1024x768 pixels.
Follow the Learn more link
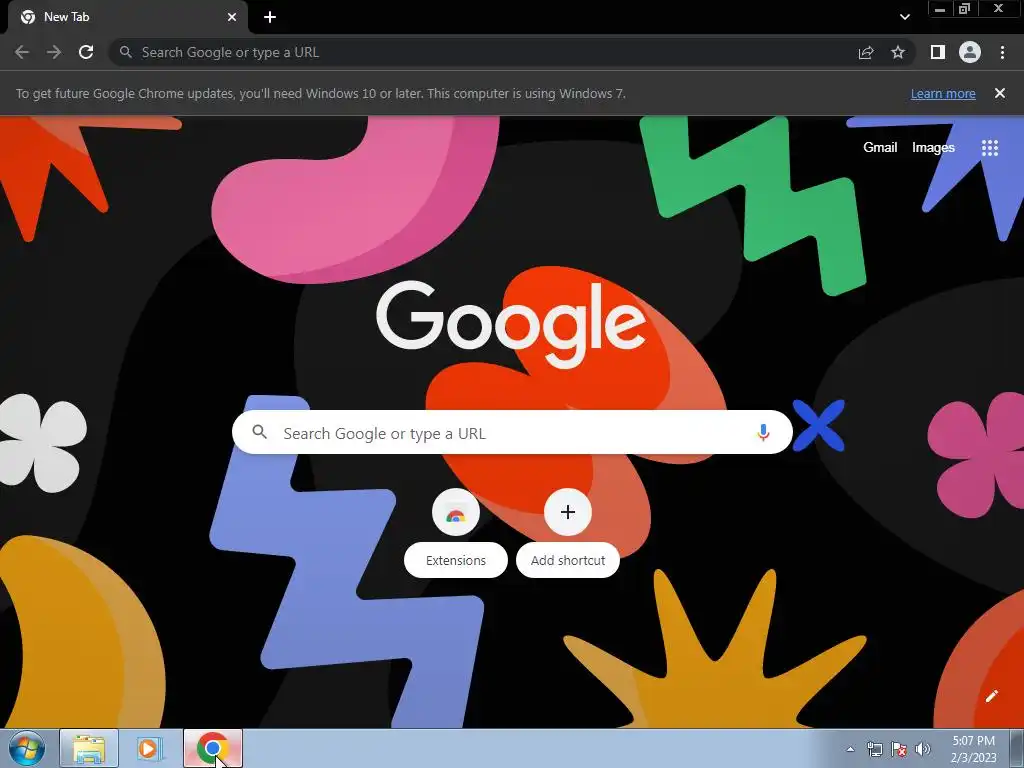943,93
